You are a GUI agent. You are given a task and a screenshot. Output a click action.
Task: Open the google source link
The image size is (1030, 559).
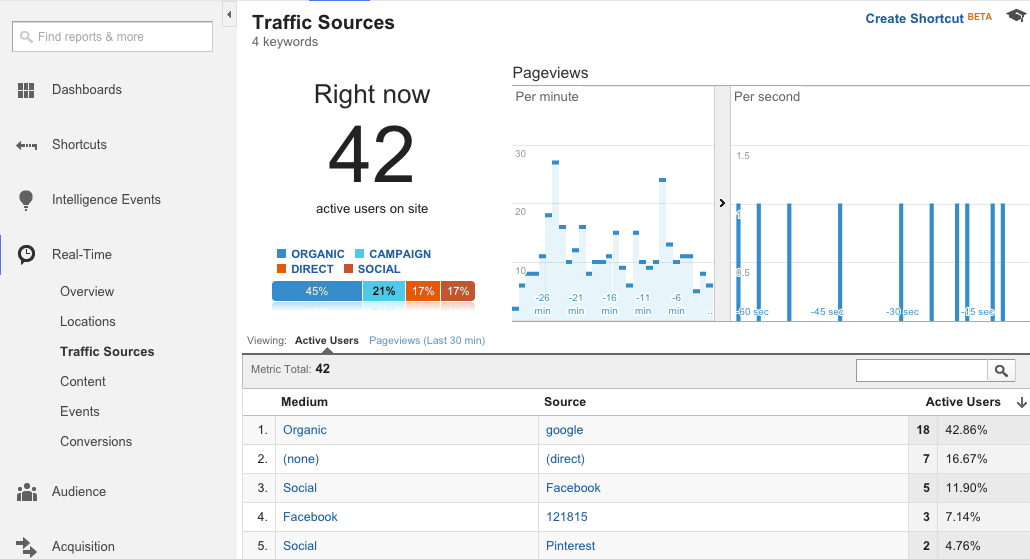pyautogui.click(x=564, y=430)
